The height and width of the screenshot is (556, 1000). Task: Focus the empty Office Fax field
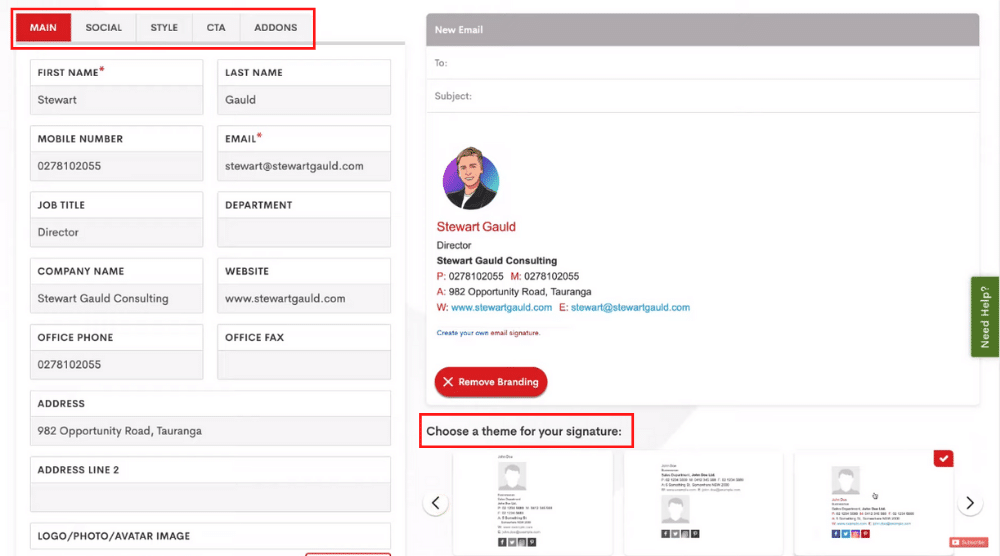[304, 365]
